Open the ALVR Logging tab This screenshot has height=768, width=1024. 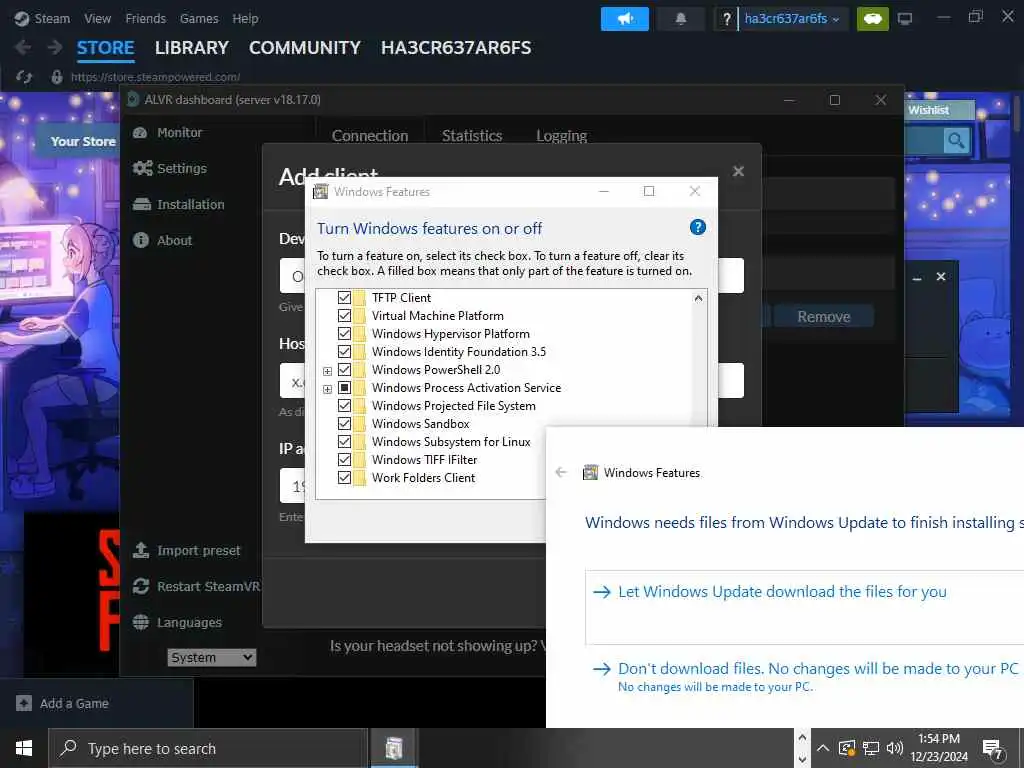[562, 136]
